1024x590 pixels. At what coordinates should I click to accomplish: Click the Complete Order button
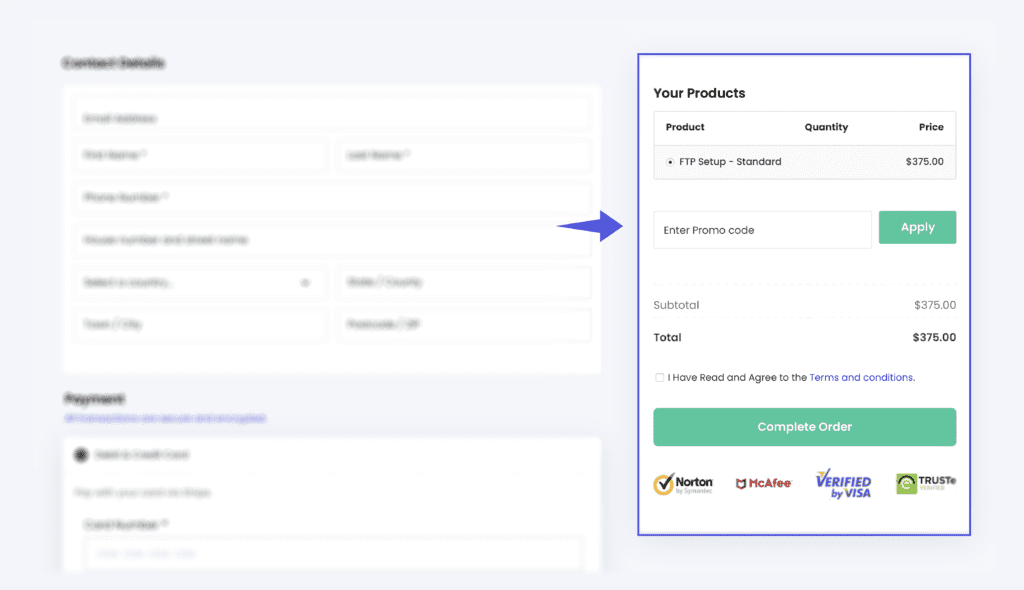(804, 427)
